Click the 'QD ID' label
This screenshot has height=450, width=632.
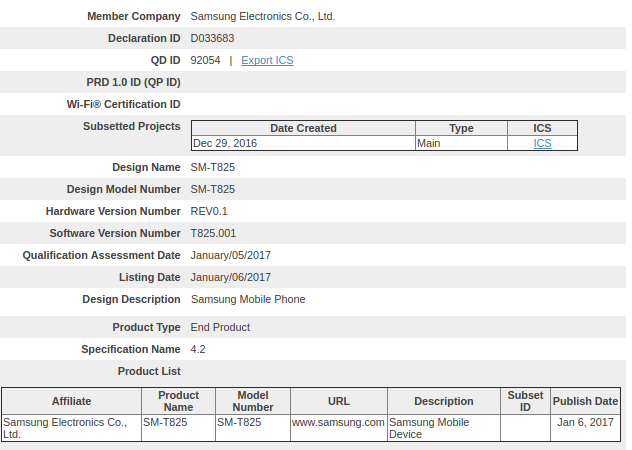165,60
